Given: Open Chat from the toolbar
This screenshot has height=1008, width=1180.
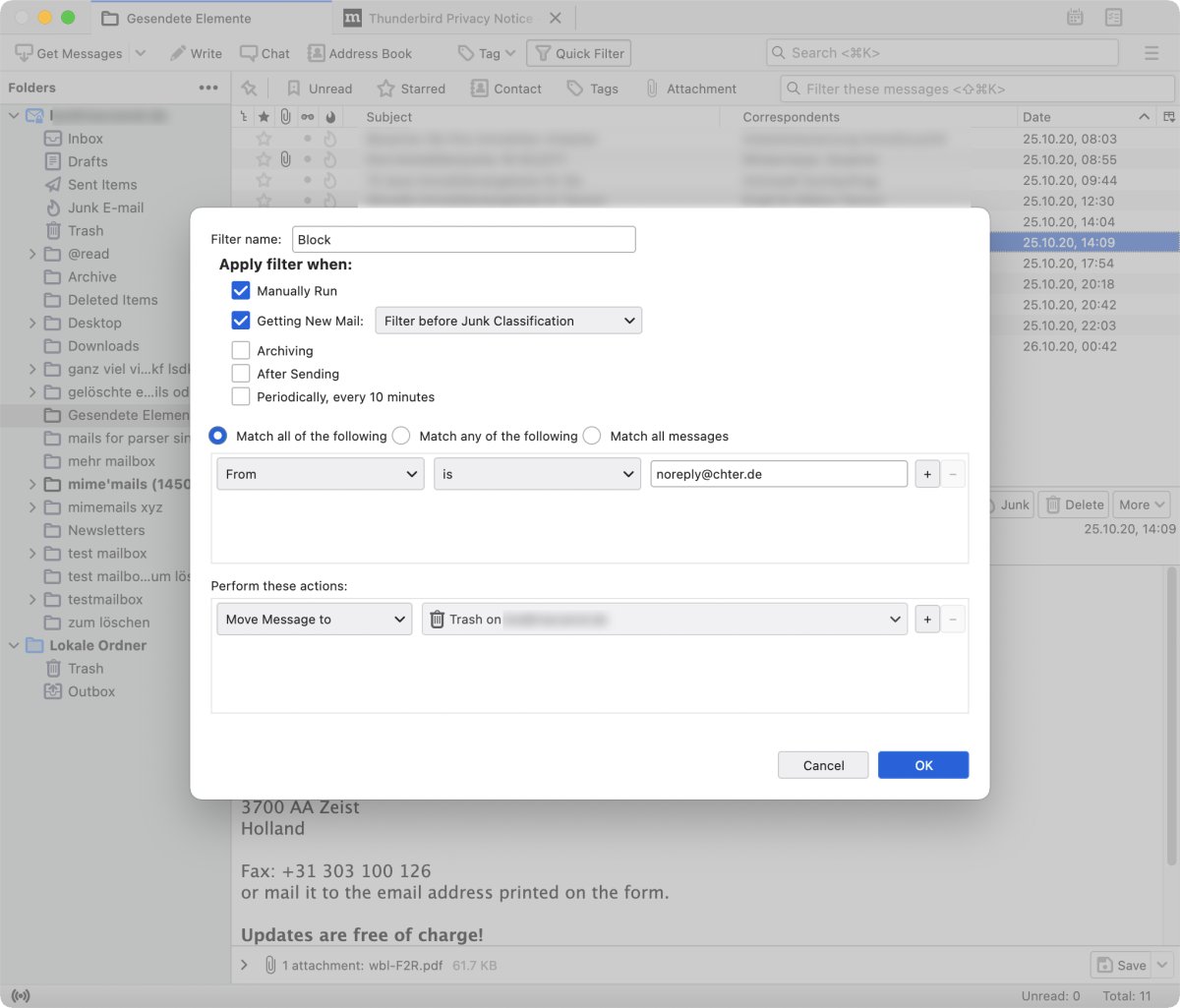Looking at the screenshot, I should pyautogui.click(x=264, y=53).
